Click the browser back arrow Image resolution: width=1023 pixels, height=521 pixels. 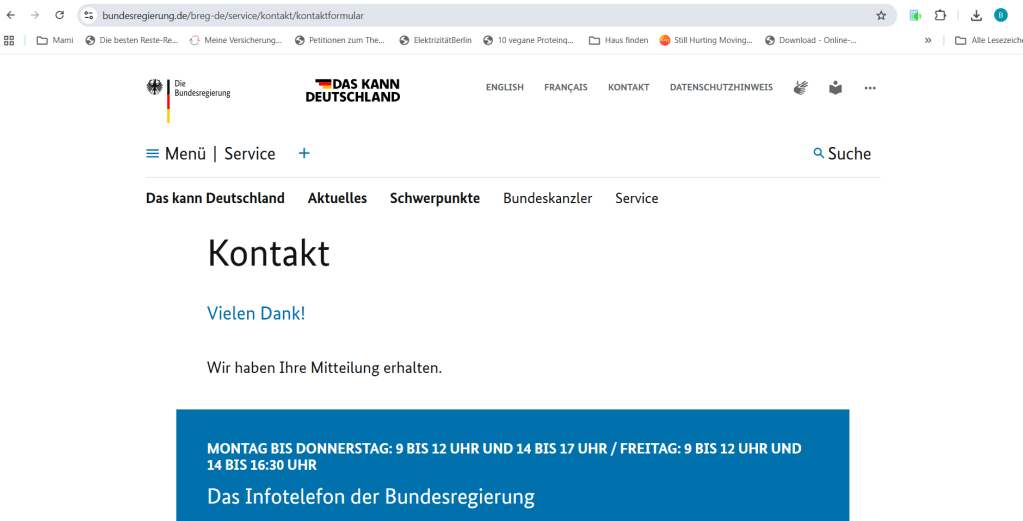point(11,15)
